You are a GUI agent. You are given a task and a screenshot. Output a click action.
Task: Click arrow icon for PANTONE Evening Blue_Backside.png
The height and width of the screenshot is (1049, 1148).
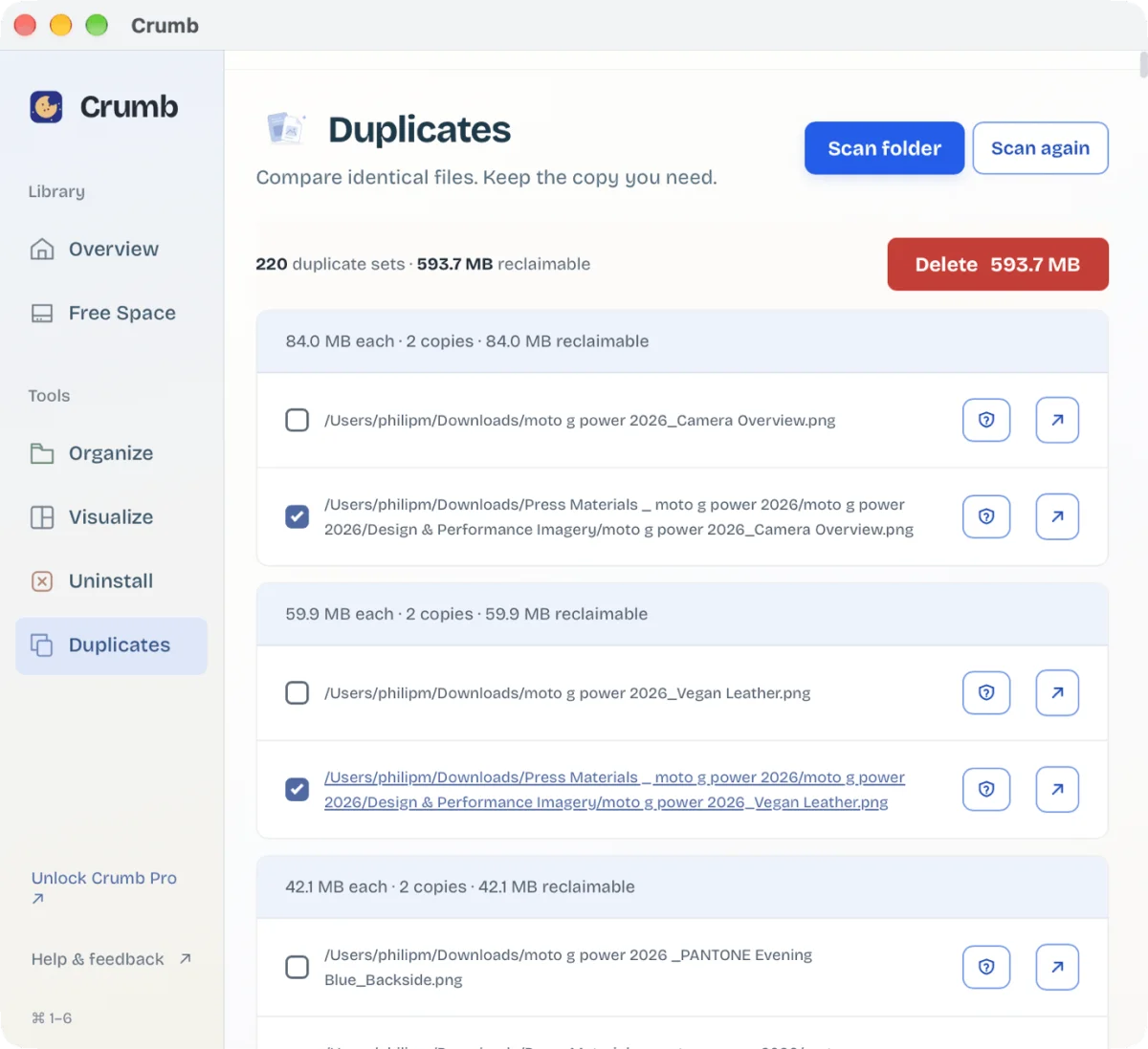pos(1057,967)
